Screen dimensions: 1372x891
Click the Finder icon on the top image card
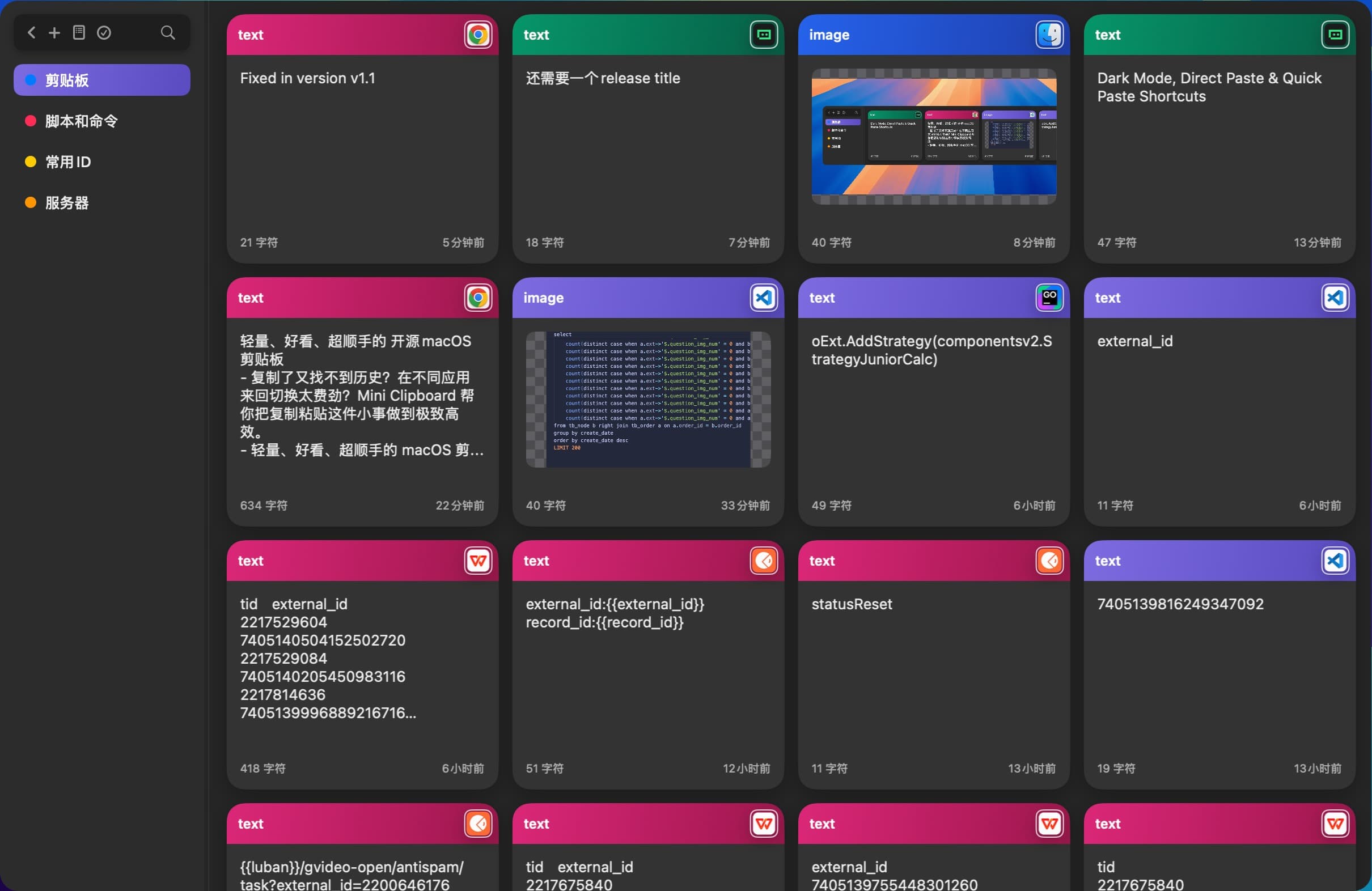(1049, 35)
